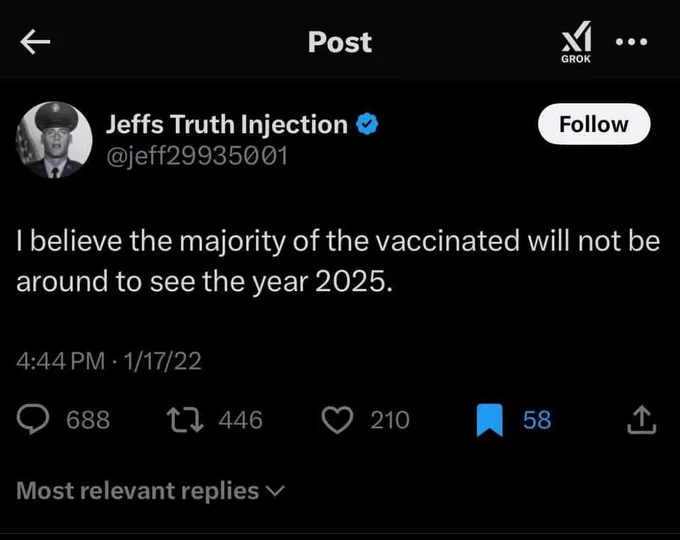View the 688 replies count
This screenshot has width=680, height=540.
click(x=88, y=420)
